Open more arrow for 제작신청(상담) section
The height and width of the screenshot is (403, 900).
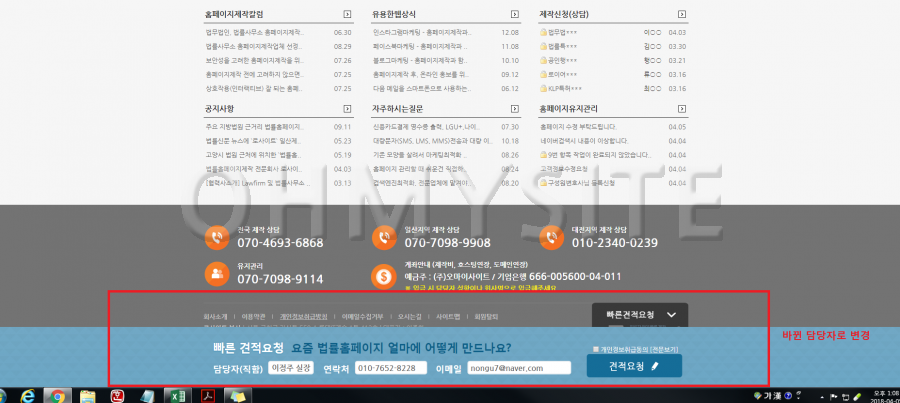click(681, 14)
